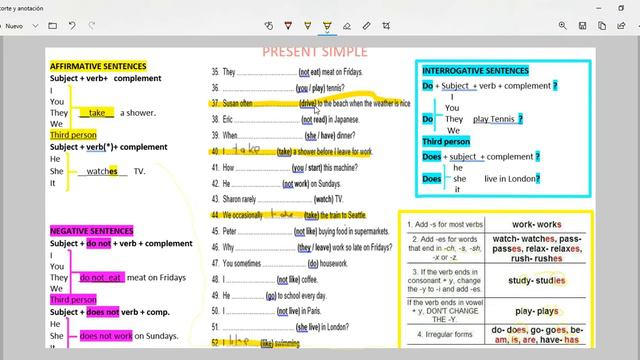Viewport: 640px width, 360px height.
Task: Click the Nuevo new snip button
Action: [x=13, y=26]
